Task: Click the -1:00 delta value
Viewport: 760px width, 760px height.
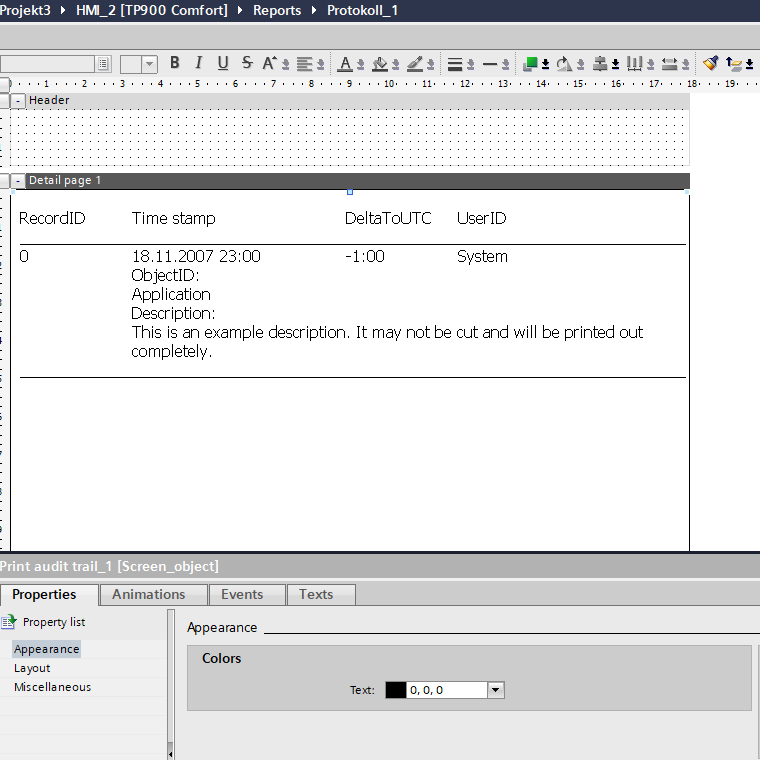Action: coord(364,256)
